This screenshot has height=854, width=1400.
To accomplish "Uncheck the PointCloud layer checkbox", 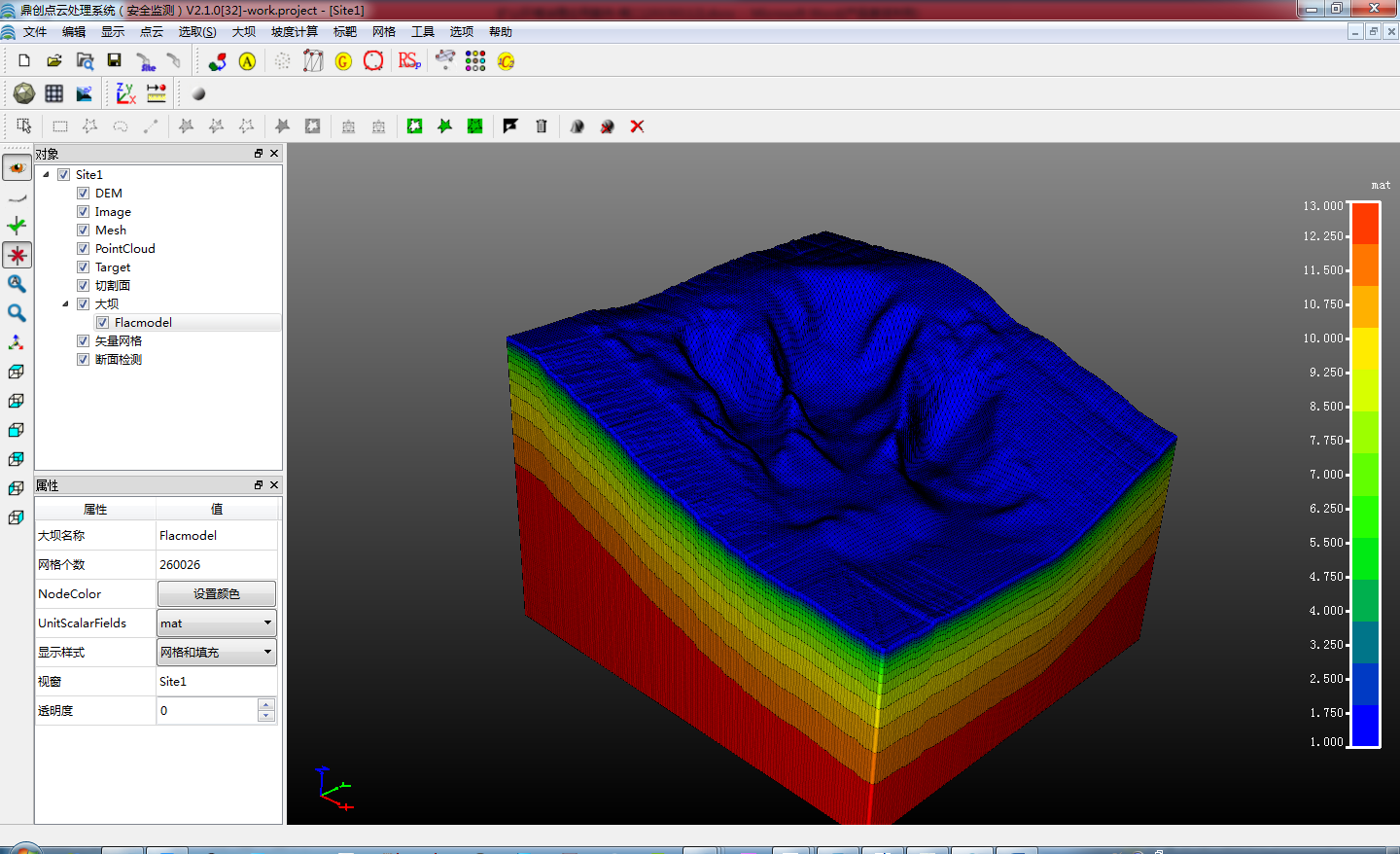I will [x=84, y=249].
